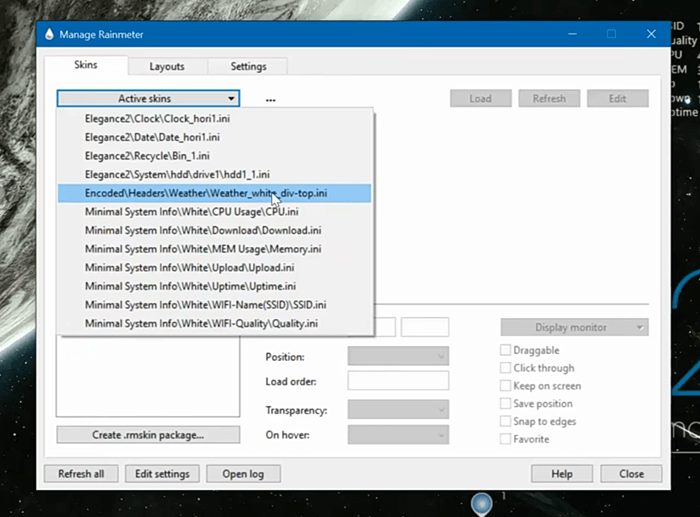Click the Load button
Screen dimensions: 700x517
(x=481, y=98)
